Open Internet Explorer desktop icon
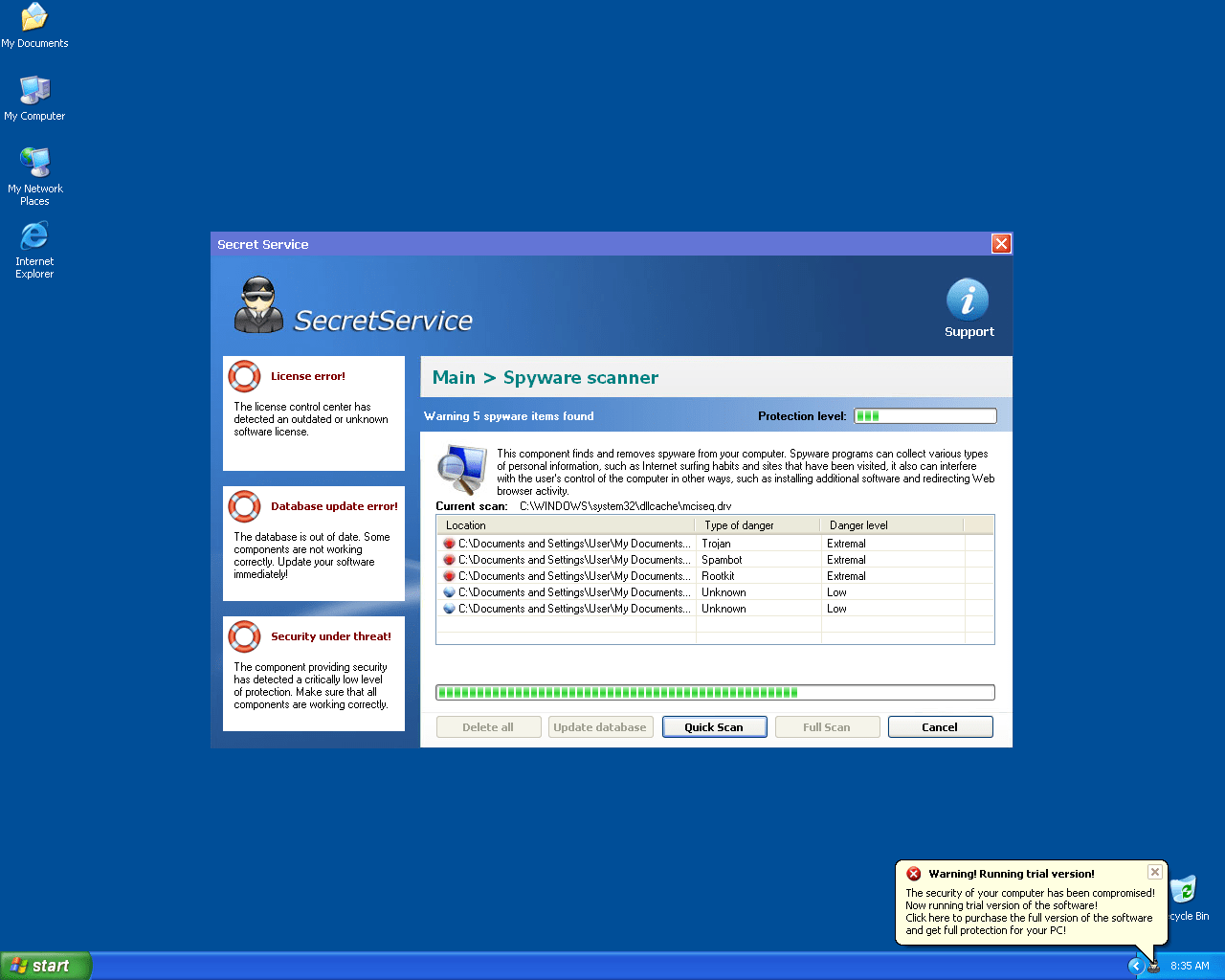This screenshot has height=980, width=1225. (x=34, y=236)
